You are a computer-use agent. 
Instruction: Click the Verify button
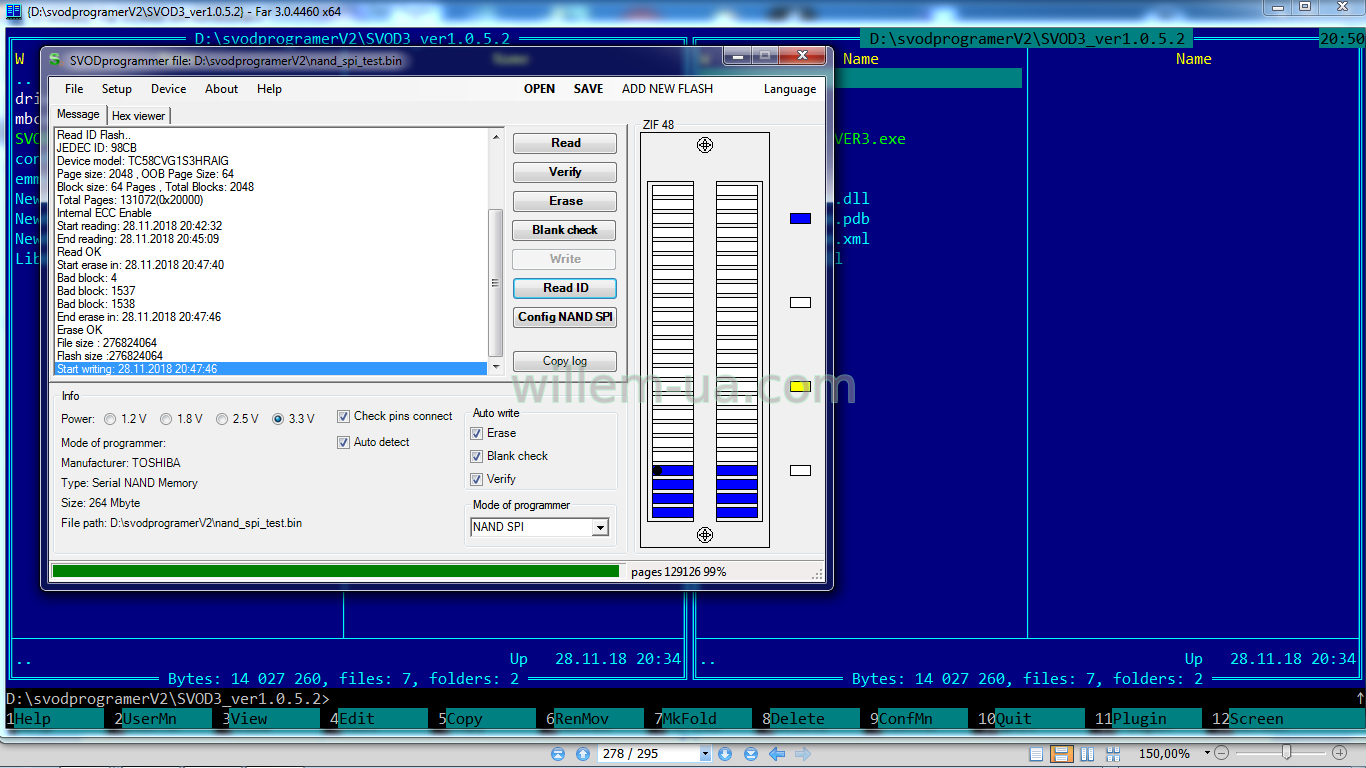(x=565, y=172)
